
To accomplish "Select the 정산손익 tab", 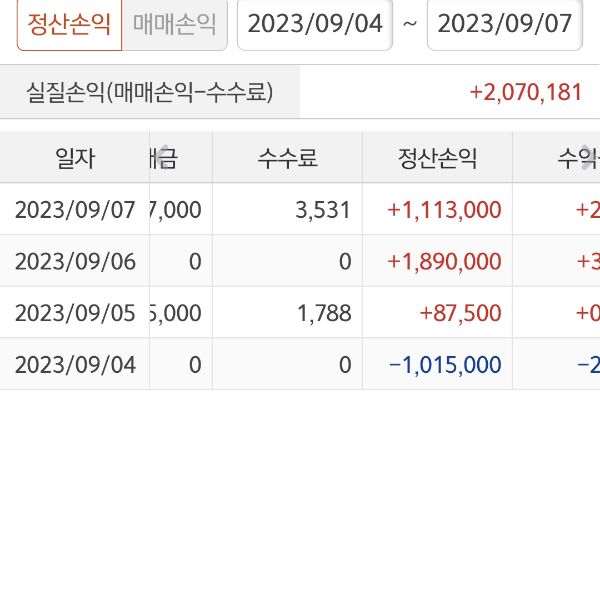I will click(x=69, y=23).
